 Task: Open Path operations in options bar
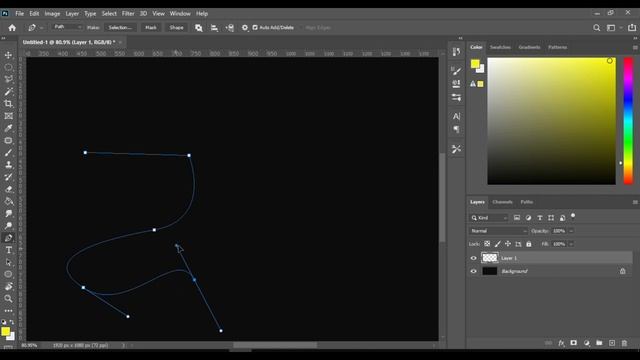pos(198,28)
